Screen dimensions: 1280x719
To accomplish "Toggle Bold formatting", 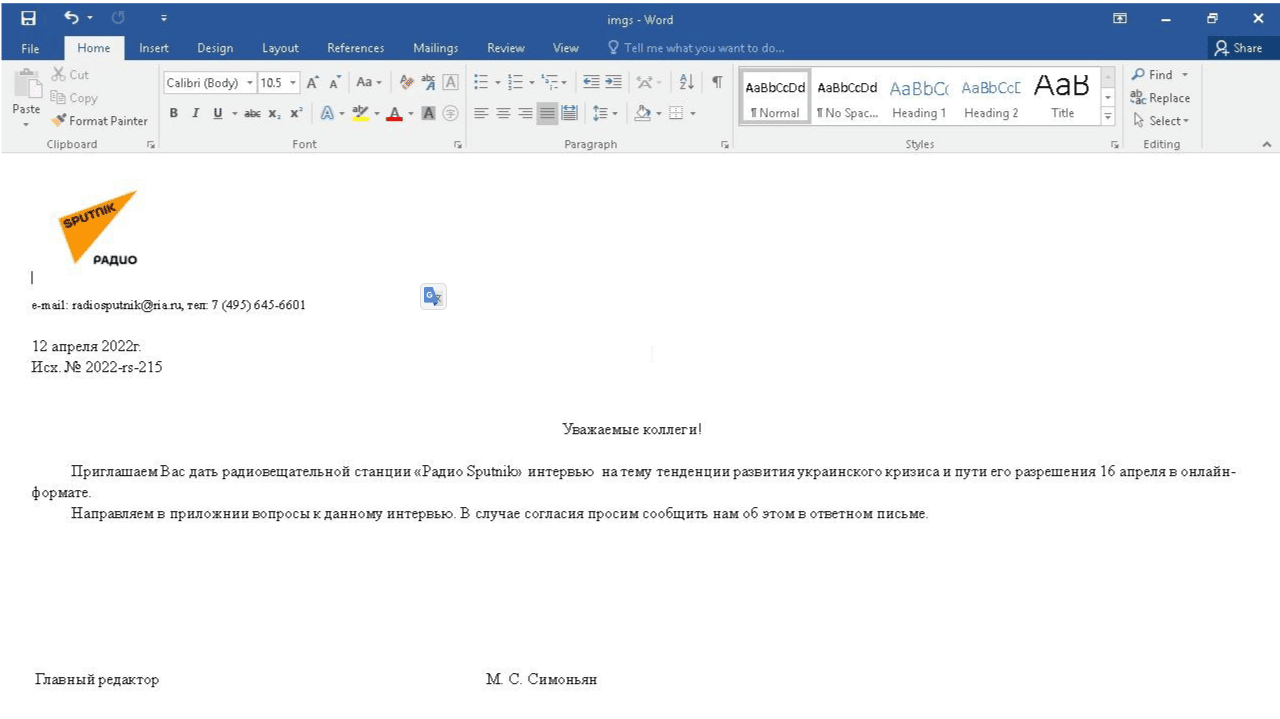I will pyautogui.click(x=174, y=113).
